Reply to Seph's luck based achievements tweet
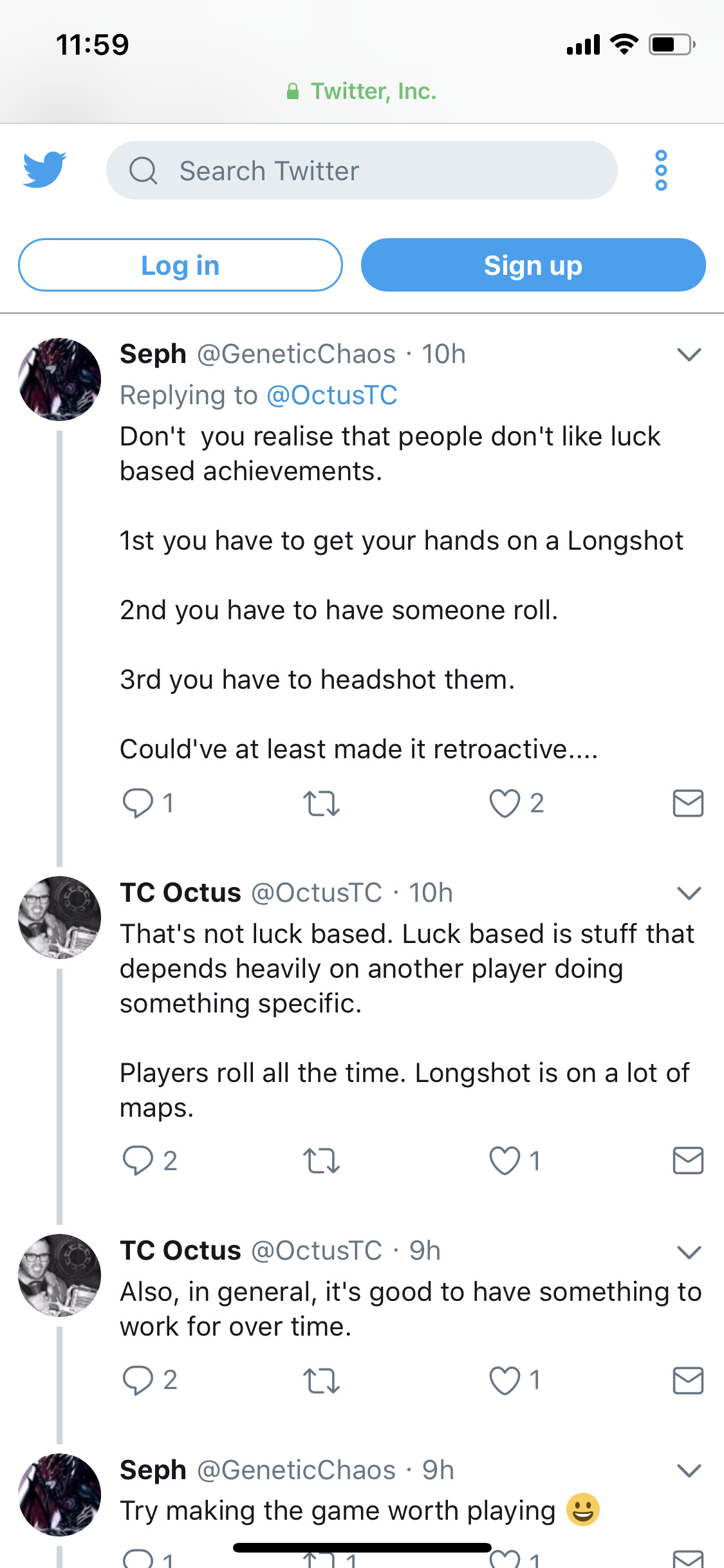The image size is (724, 1568). 138,803
